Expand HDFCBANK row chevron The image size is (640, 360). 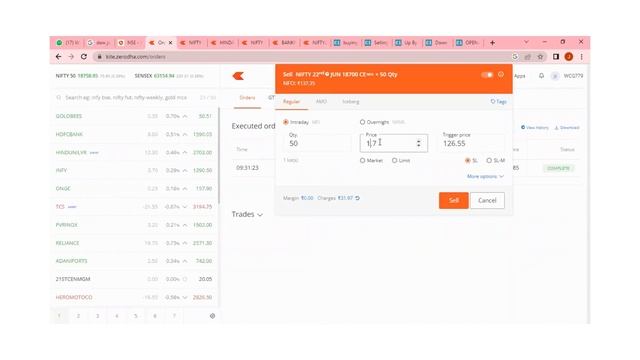(x=185, y=134)
